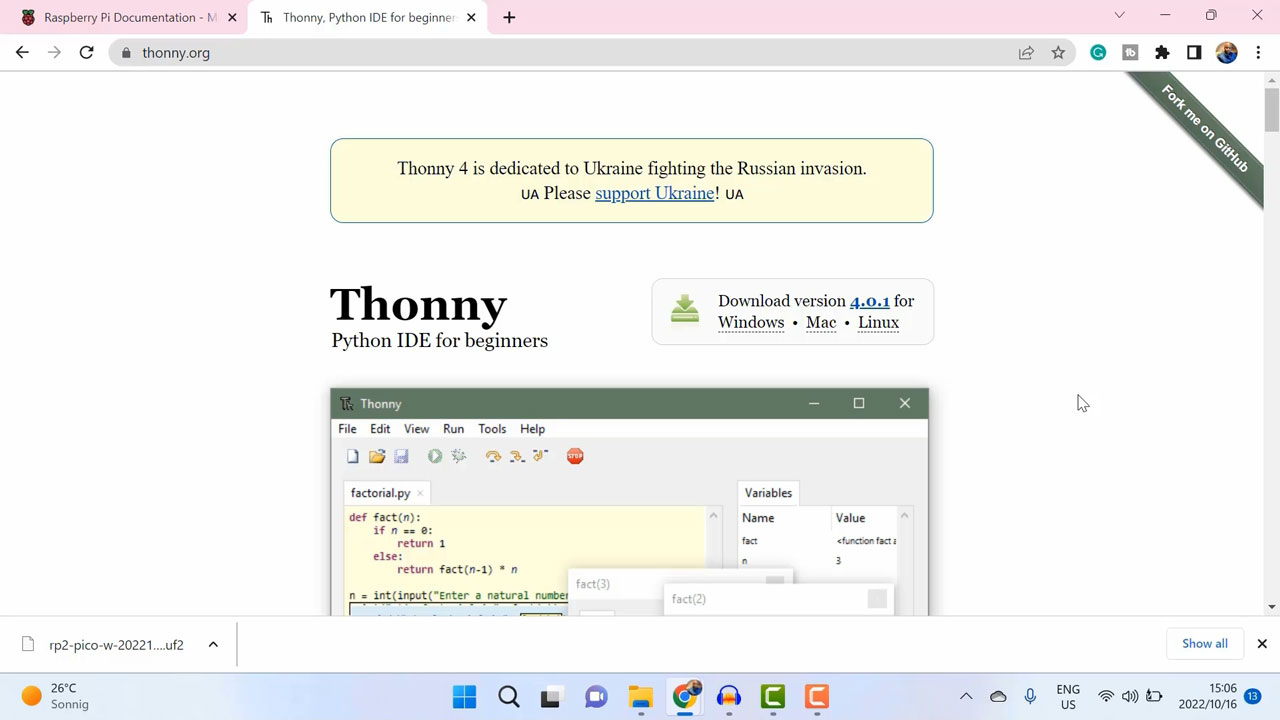Click the Thonny page heading
Screen dimensions: 1280x720
pos(418,304)
